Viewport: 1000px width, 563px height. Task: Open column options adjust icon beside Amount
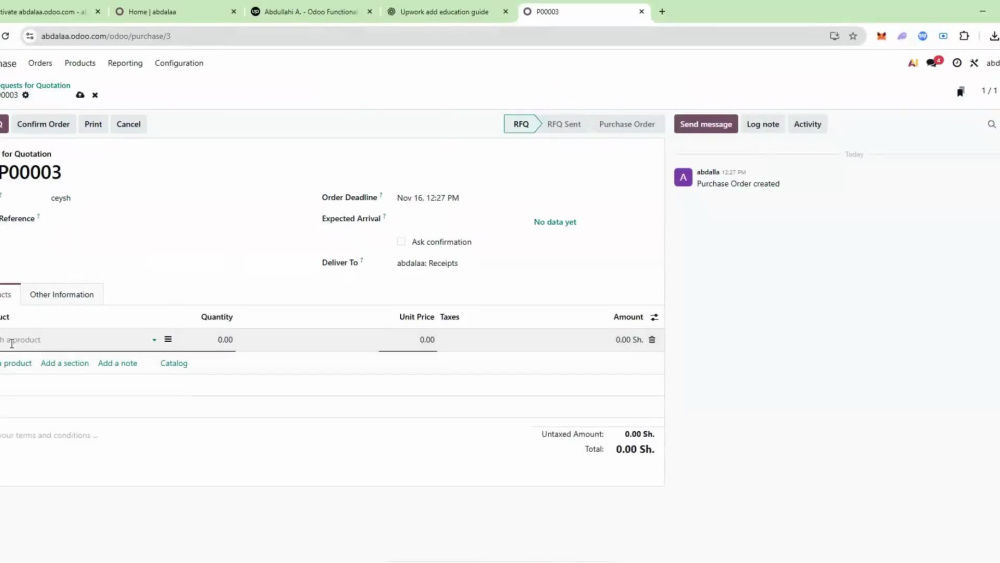654,317
